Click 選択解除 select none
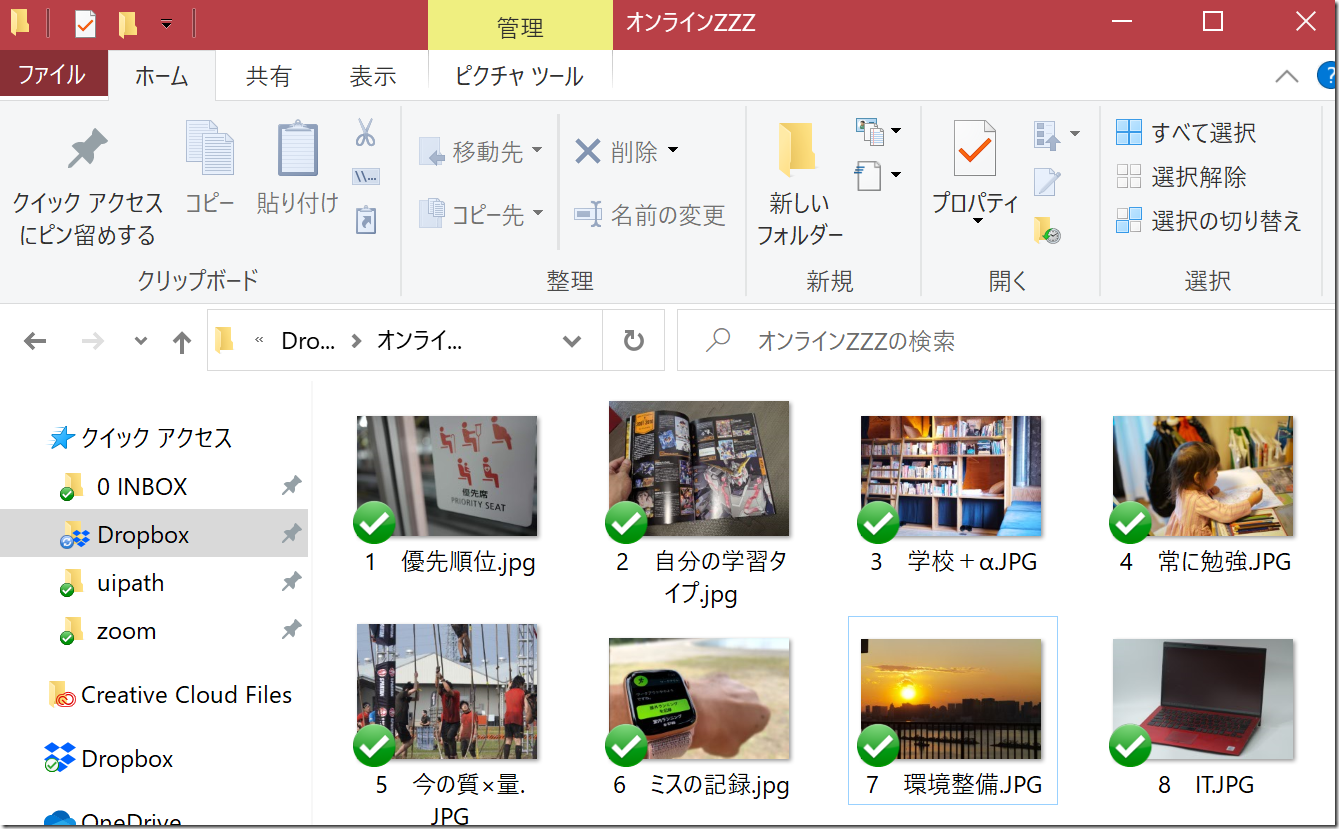The width and height of the screenshot is (1339, 829). pos(1181,177)
